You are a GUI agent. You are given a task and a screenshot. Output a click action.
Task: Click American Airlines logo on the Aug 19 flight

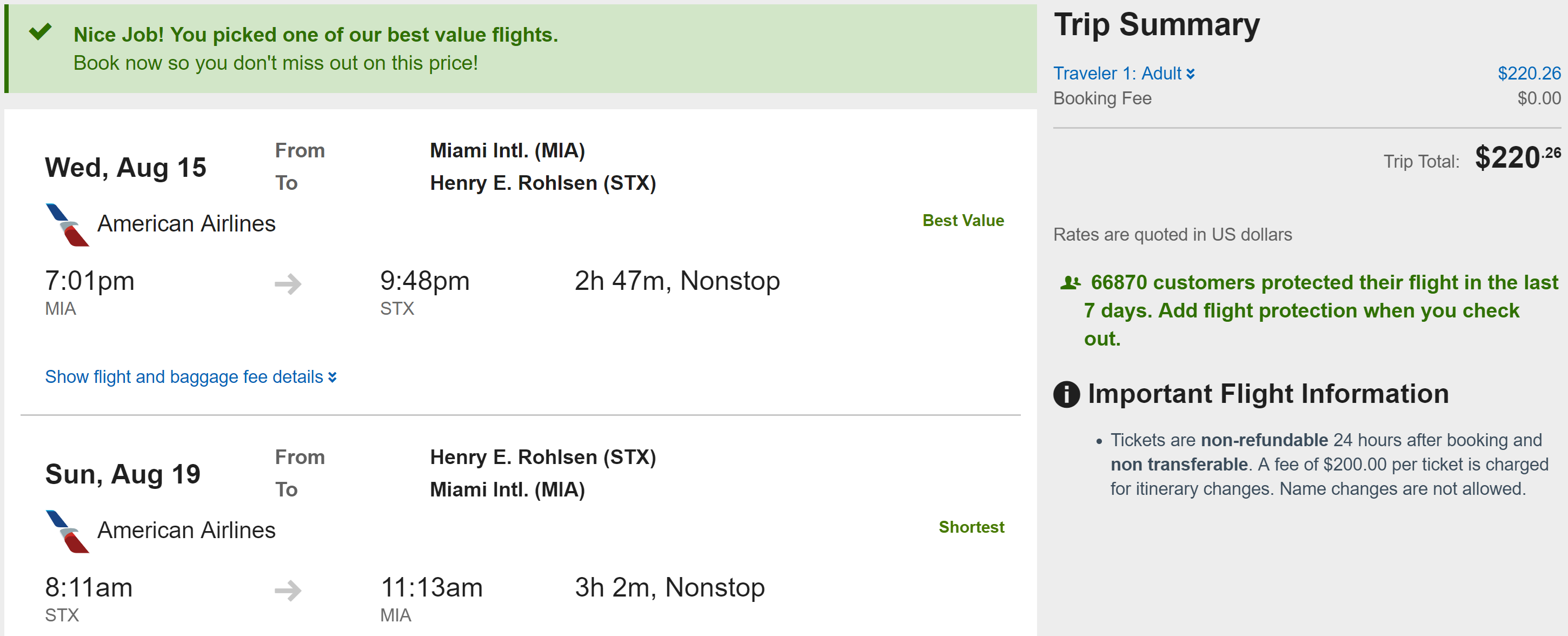(x=67, y=531)
